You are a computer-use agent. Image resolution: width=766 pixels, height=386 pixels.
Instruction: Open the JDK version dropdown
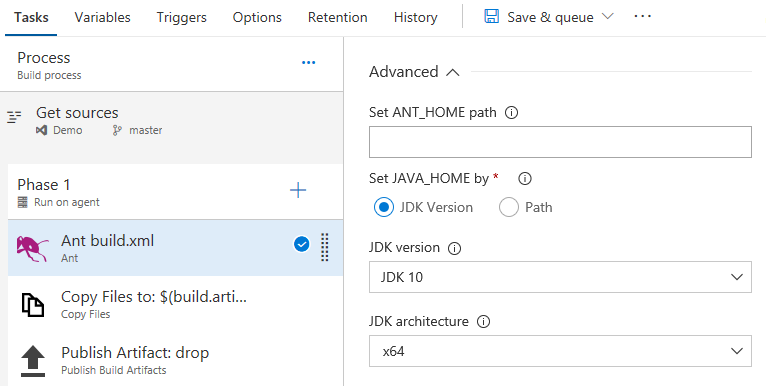pos(560,277)
